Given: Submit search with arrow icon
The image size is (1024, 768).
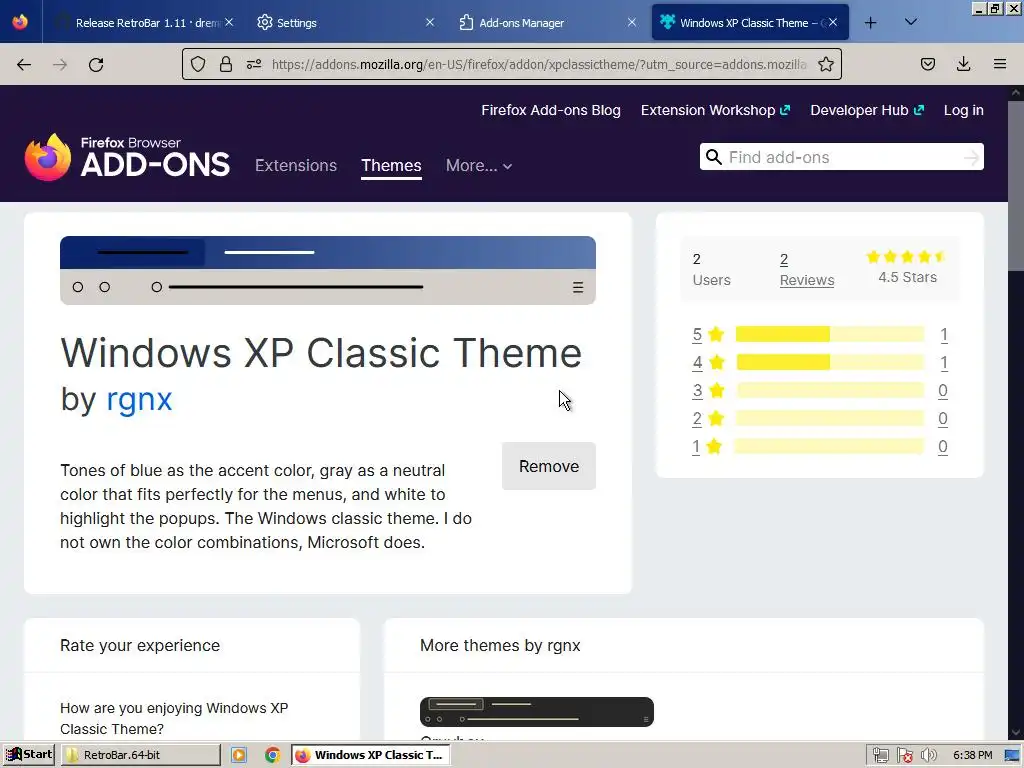Looking at the screenshot, I should (971, 157).
